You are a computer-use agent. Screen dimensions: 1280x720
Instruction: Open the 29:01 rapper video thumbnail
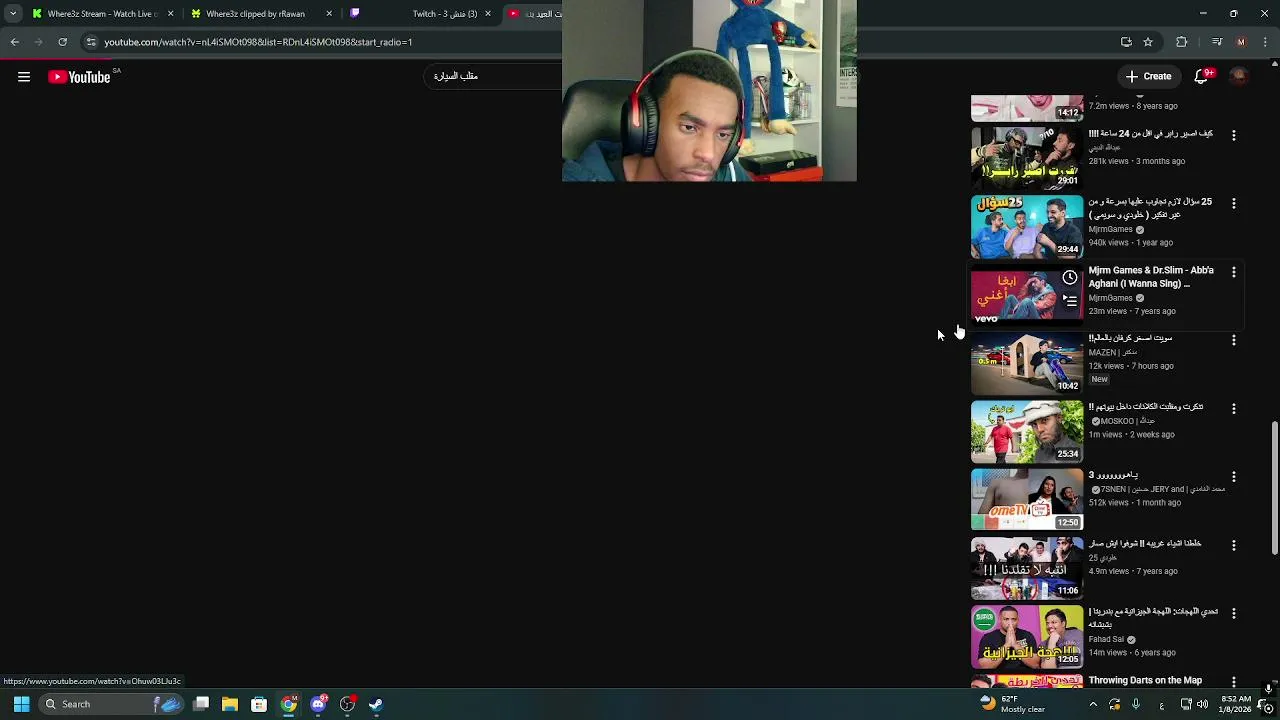(x=1027, y=158)
